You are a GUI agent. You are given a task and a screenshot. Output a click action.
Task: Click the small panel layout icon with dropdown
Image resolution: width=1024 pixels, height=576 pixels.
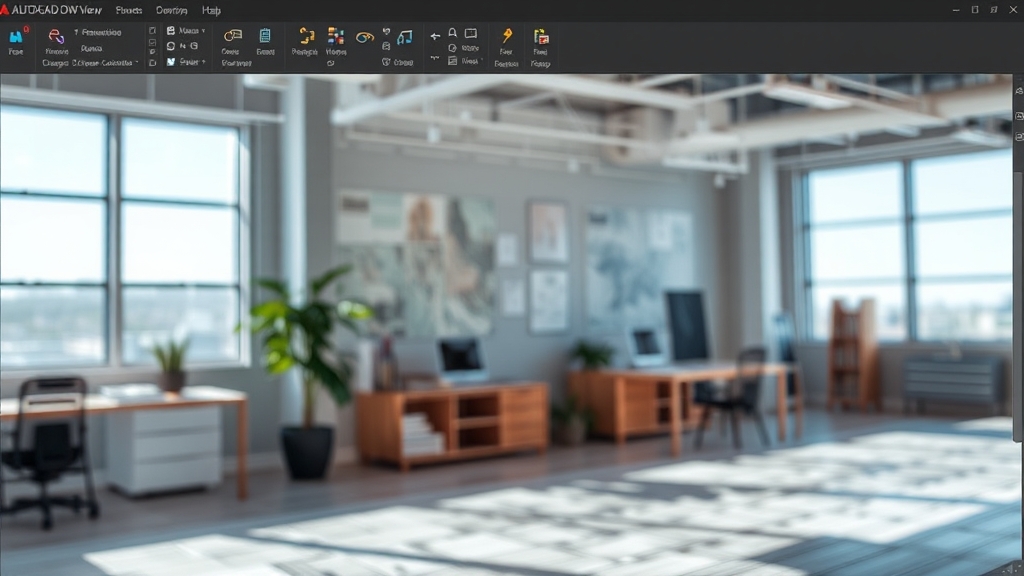click(x=453, y=61)
